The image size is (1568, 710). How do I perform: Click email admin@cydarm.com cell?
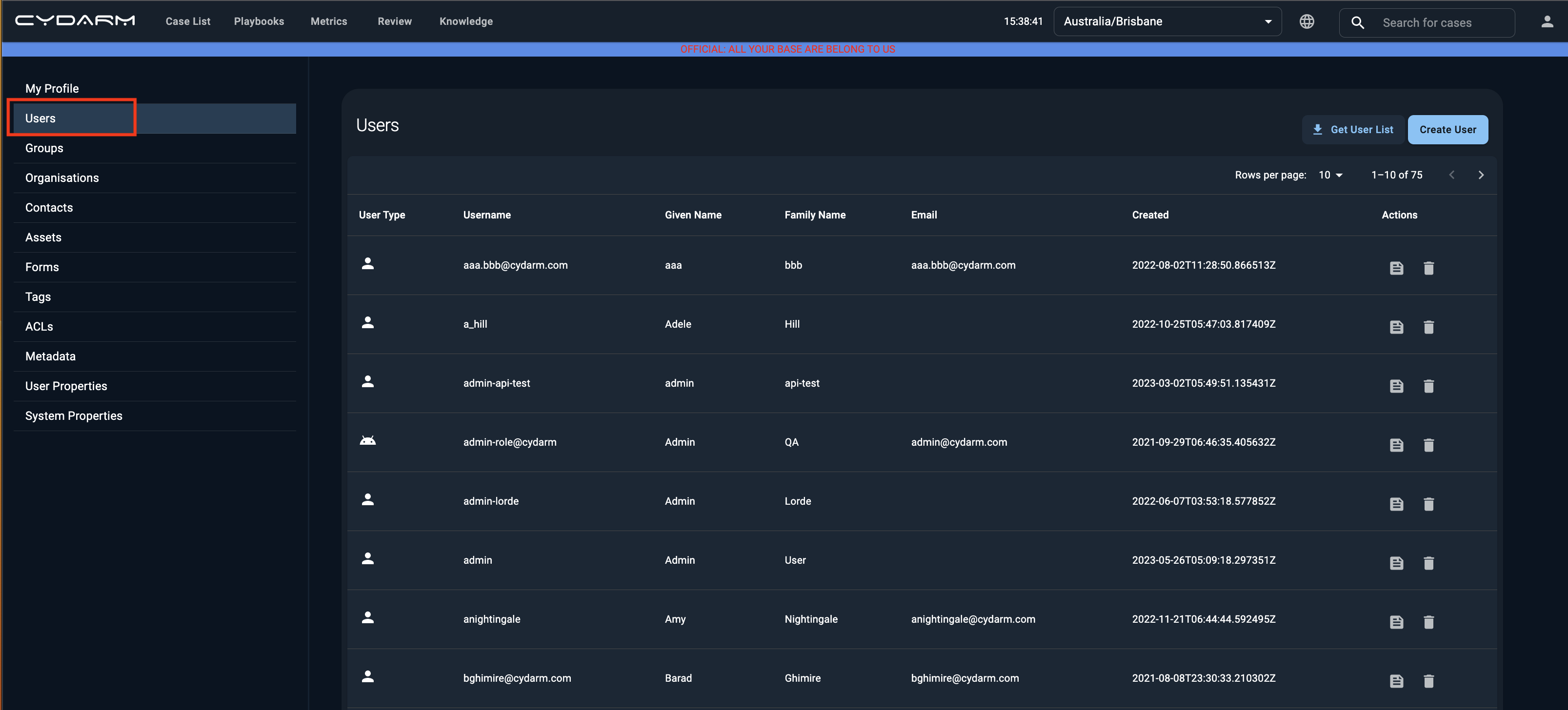pos(959,442)
